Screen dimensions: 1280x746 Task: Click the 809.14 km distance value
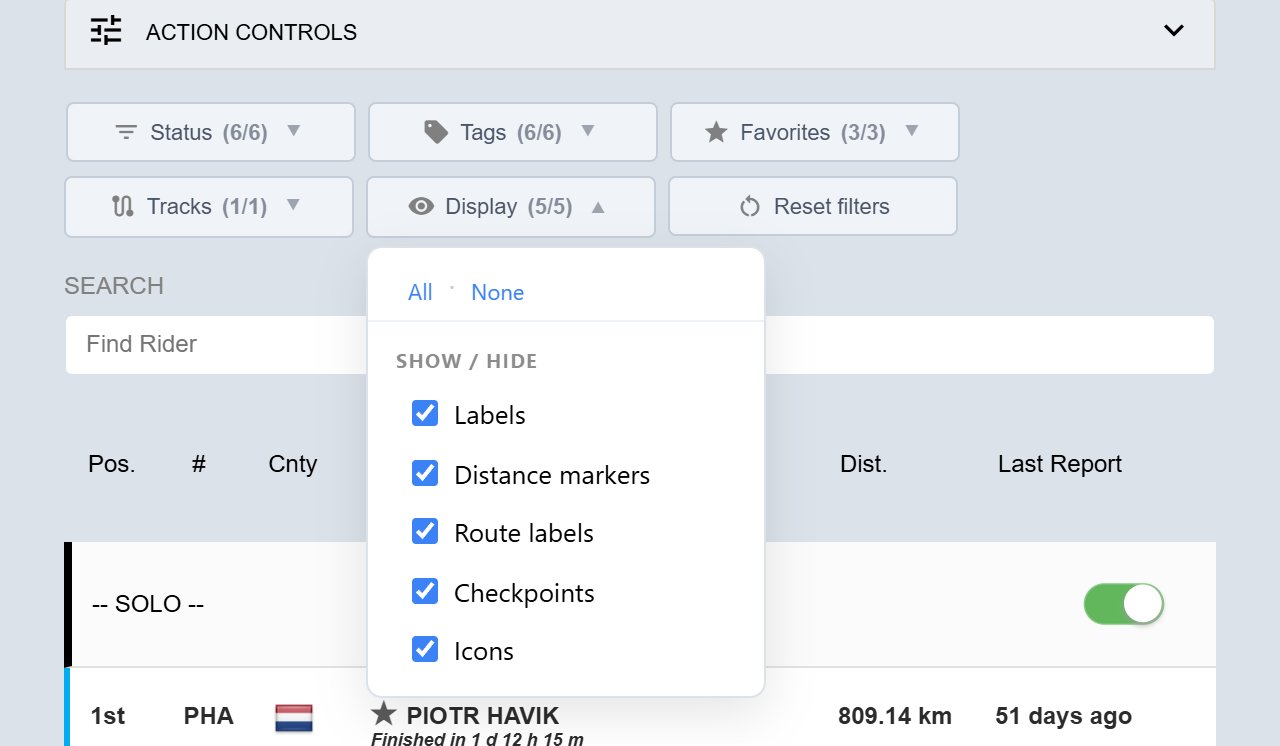895,716
